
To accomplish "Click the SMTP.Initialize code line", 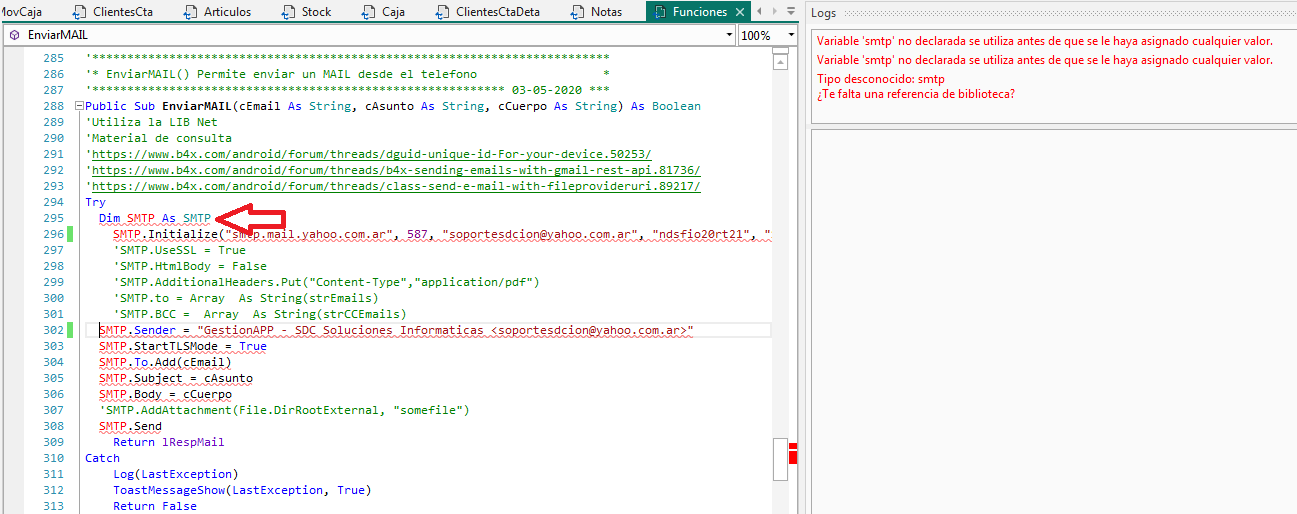I will [x=442, y=234].
